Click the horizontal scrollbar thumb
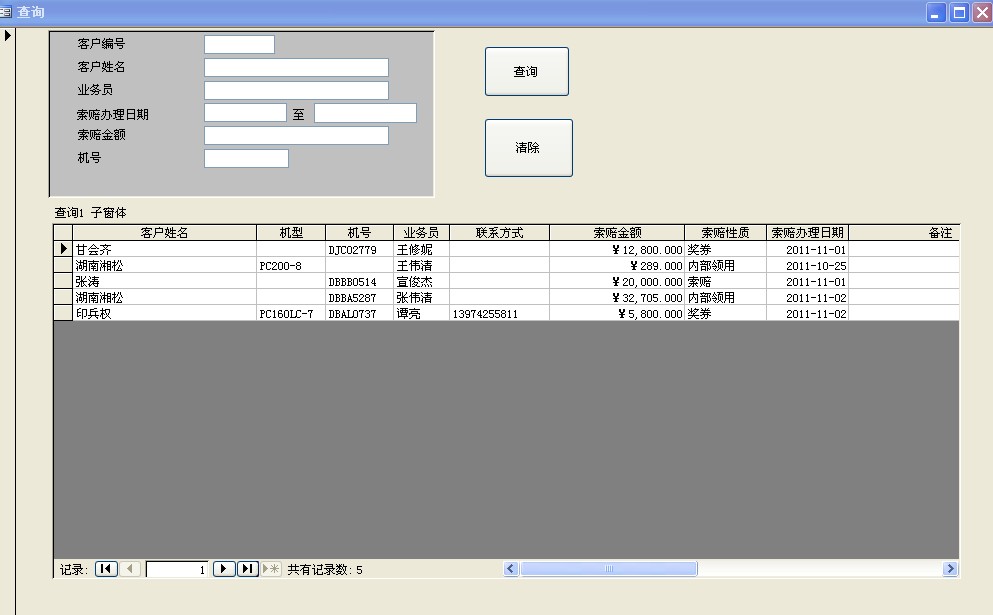 coord(609,569)
